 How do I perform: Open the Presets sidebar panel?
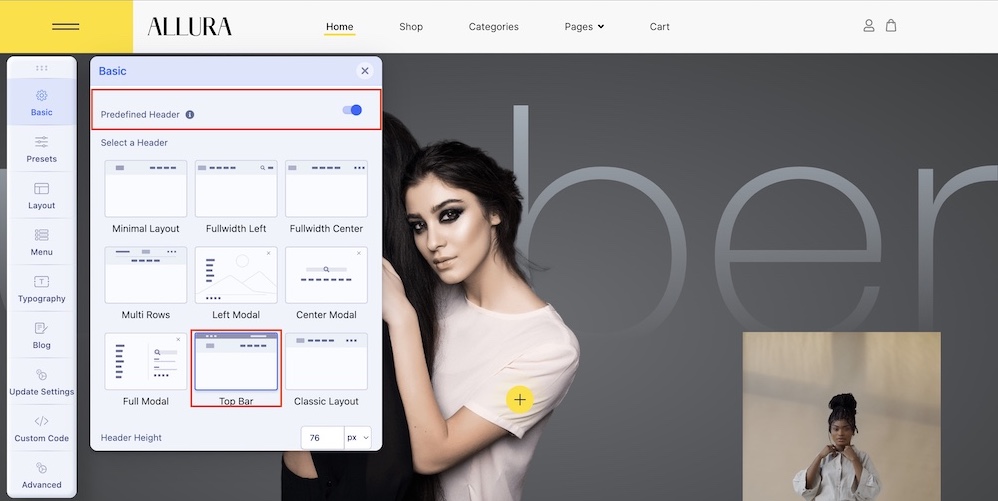(x=41, y=149)
